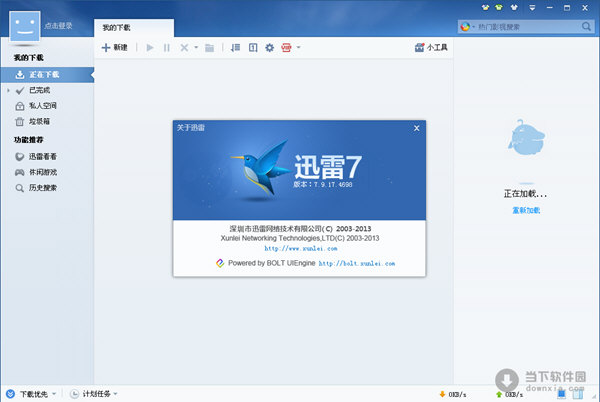Click the download speed 0KB/s indicator
The image size is (600, 402).
coord(452,394)
